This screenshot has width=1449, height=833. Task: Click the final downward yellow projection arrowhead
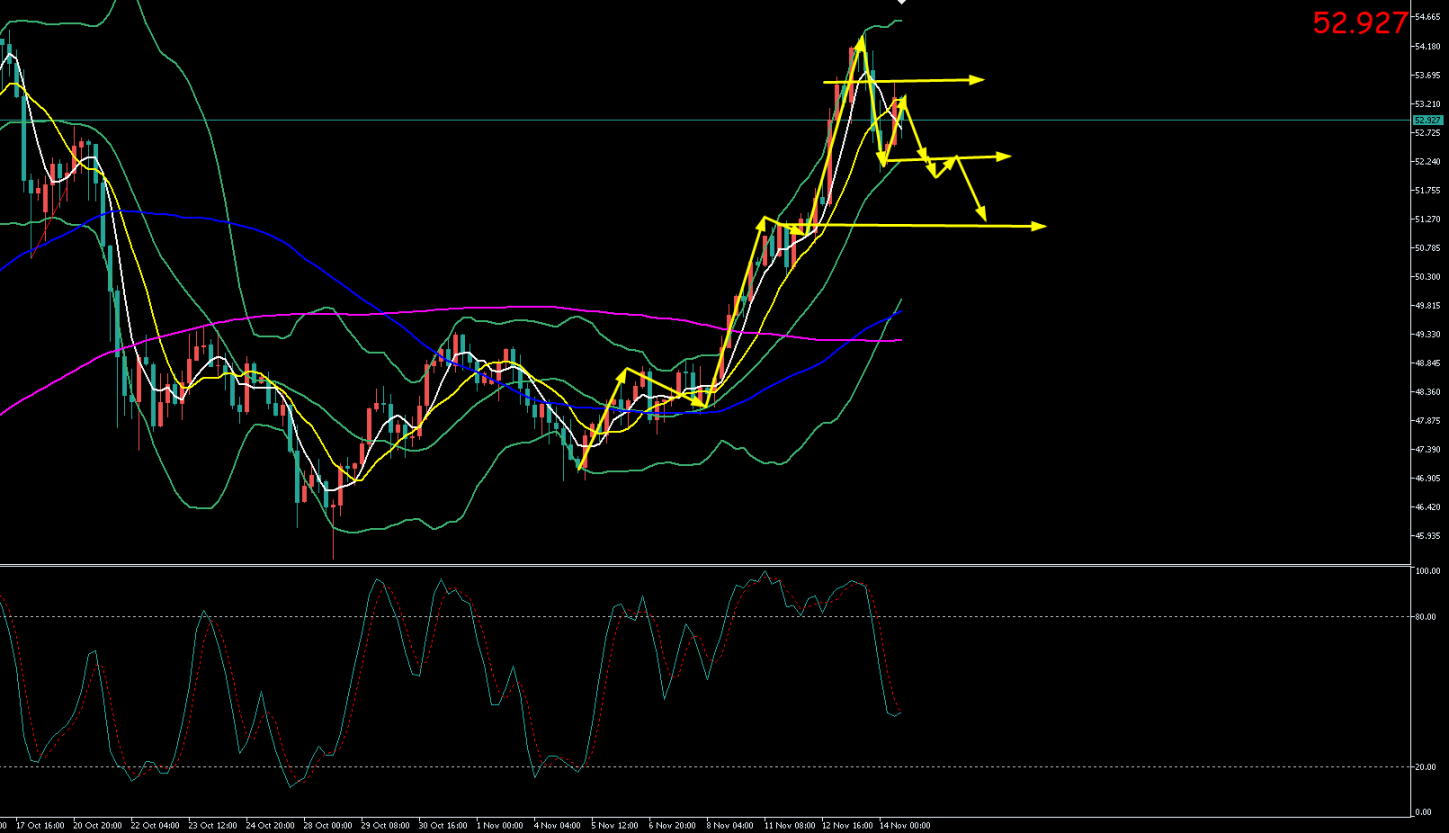click(x=983, y=215)
